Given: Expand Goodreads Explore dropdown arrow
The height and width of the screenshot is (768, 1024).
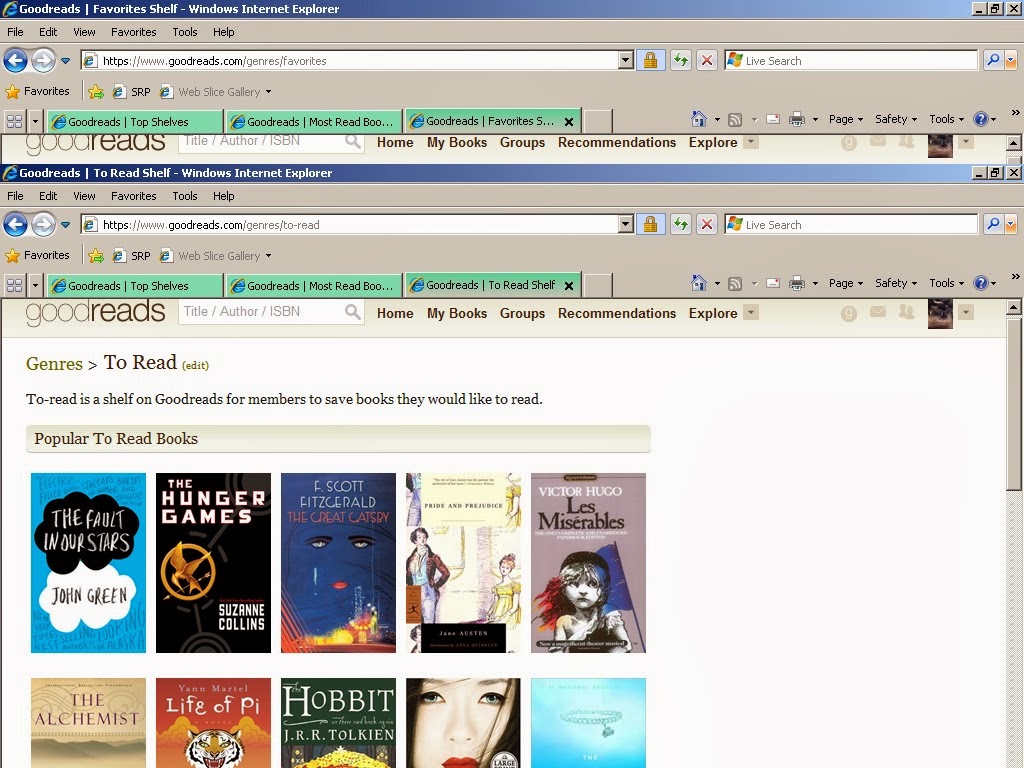Looking at the screenshot, I should pyautogui.click(x=751, y=313).
